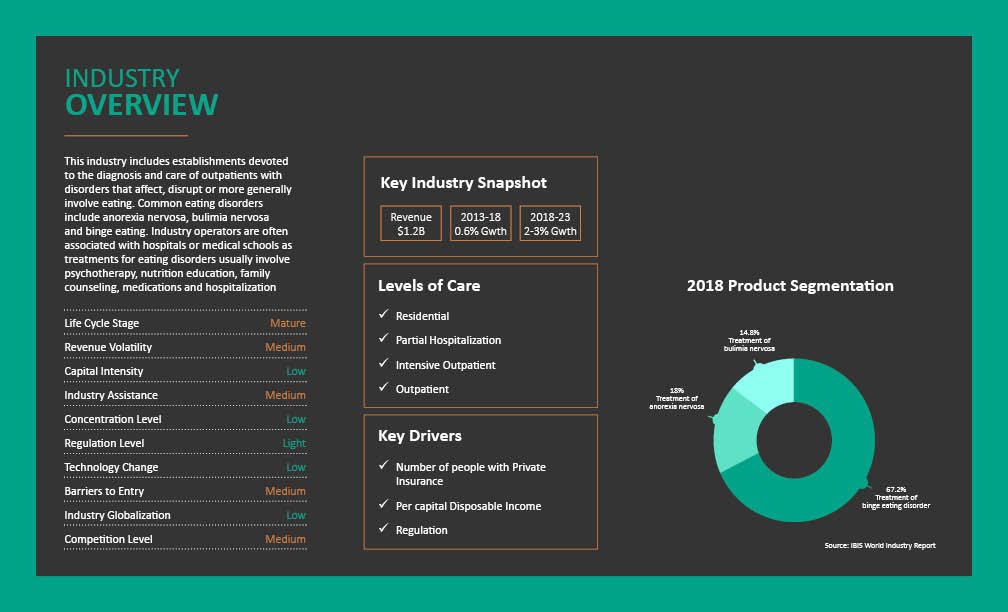This screenshot has width=1008, height=612.
Task: Click the checkmark next to Per capital Disposable Income
Action: [383, 505]
